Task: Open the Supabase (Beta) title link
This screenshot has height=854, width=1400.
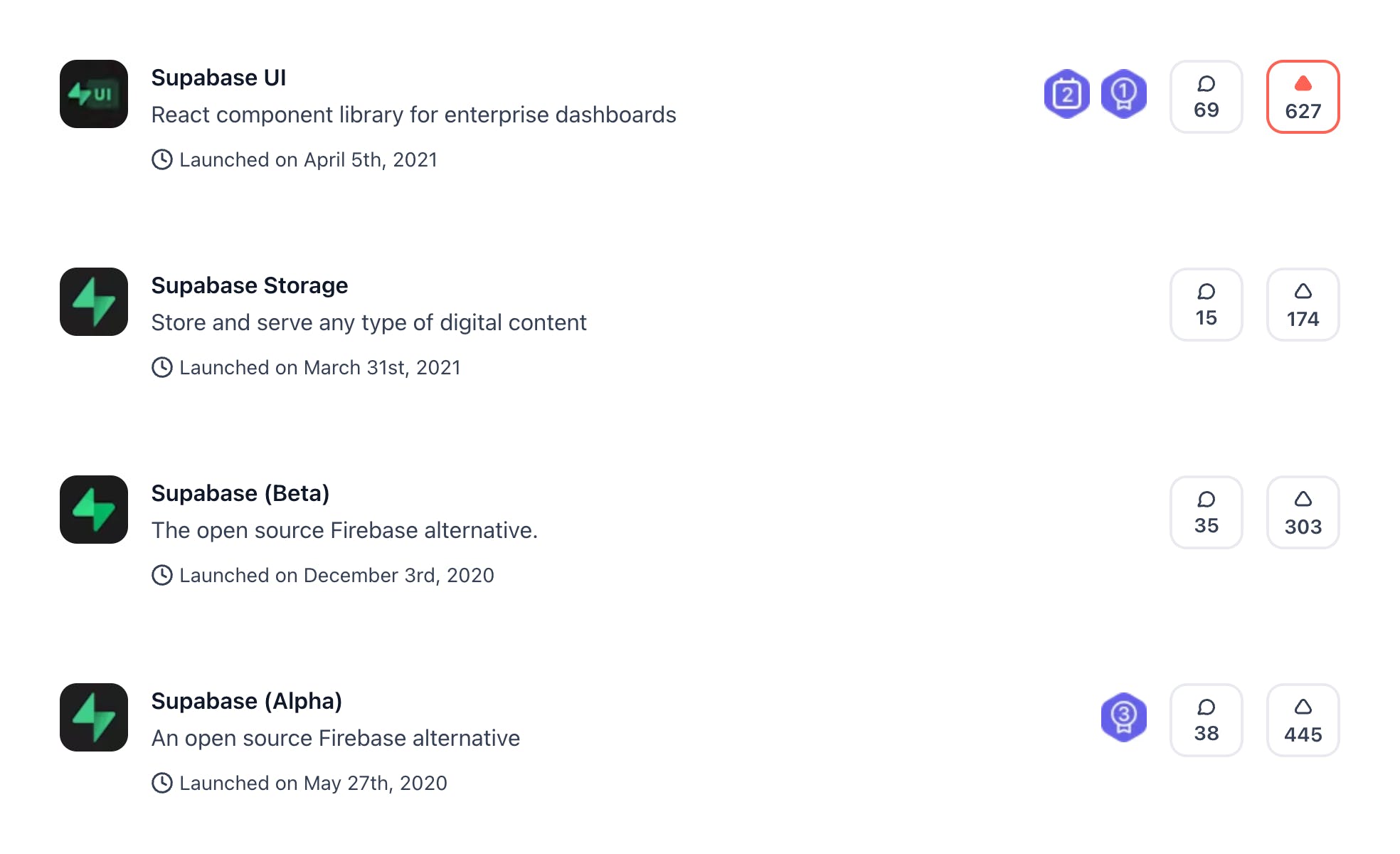Action: coord(240,493)
